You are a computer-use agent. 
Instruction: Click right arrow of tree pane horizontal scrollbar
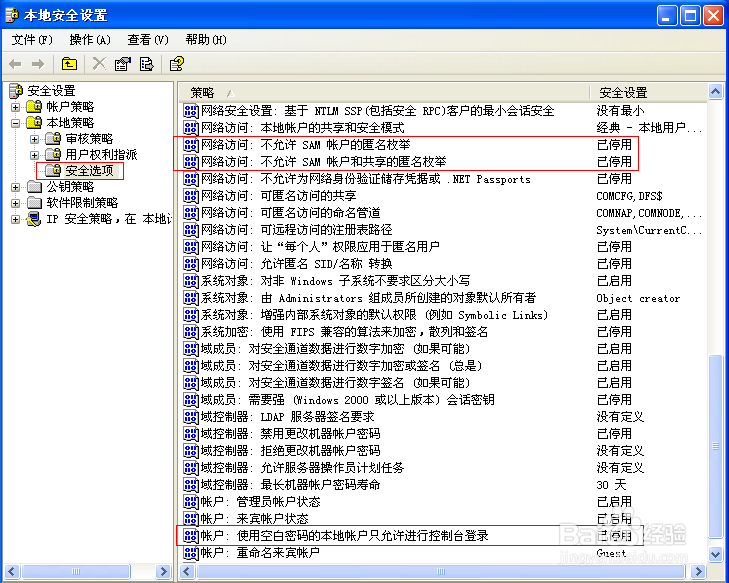[163, 571]
